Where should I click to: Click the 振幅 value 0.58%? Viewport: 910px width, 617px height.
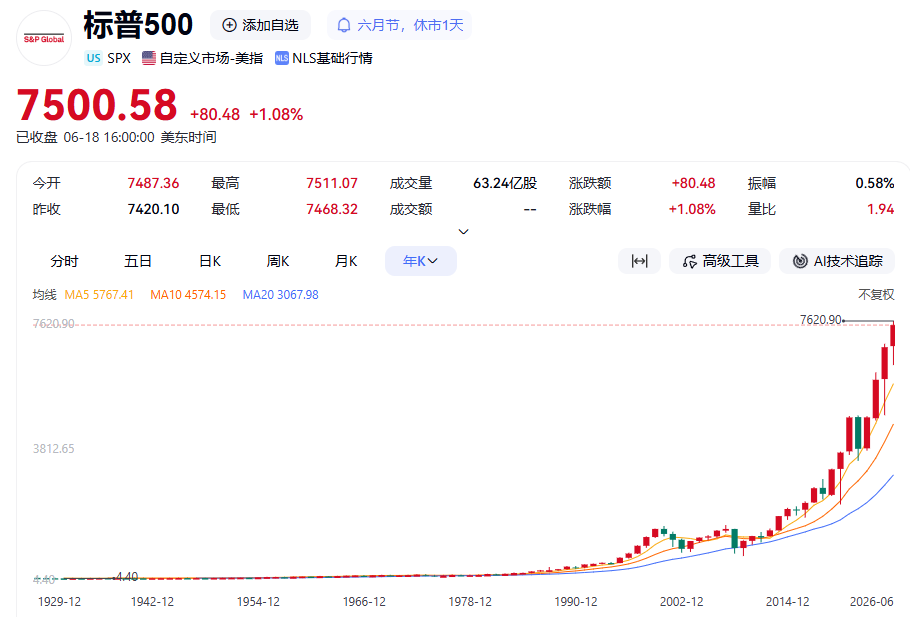pyautogui.click(x=875, y=183)
